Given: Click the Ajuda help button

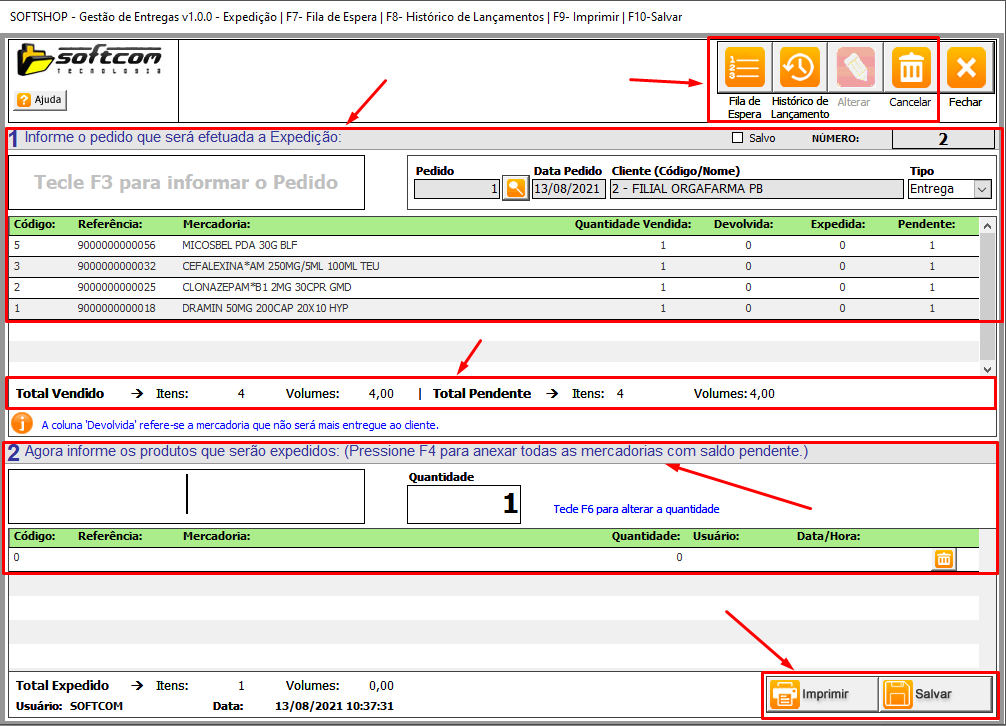Looking at the screenshot, I should pyautogui.click(x=40, y=100).
